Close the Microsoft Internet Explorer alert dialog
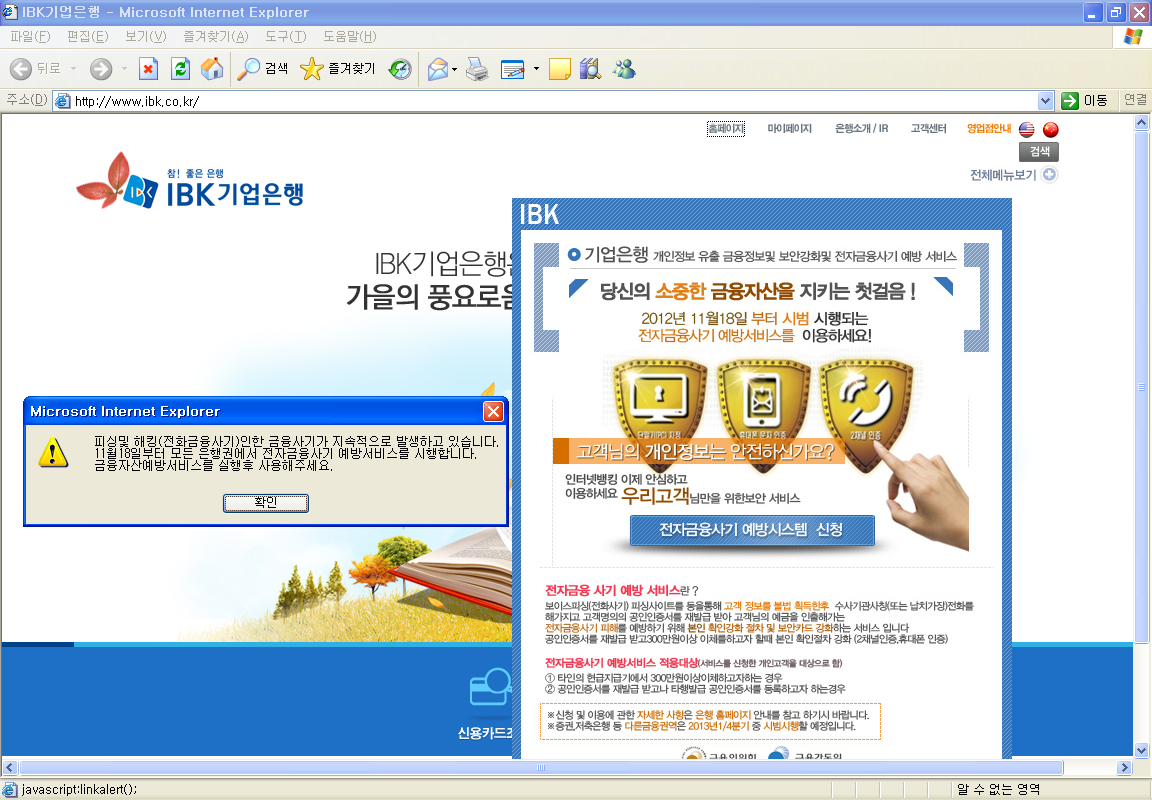 494,411
